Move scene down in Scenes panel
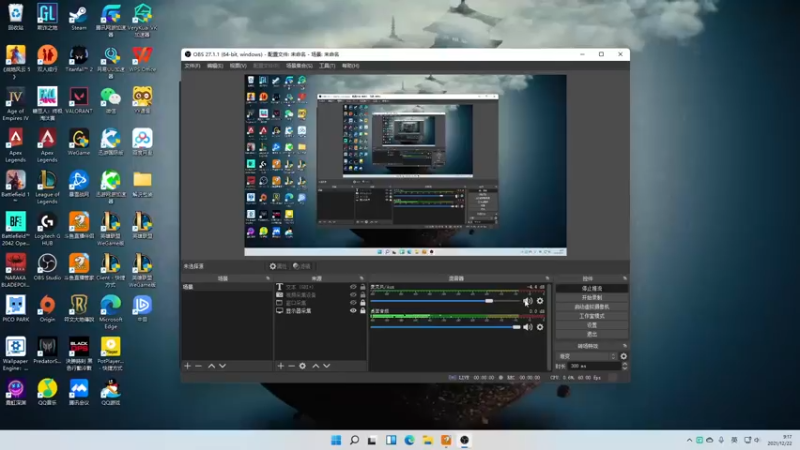The width and height of the screenshot is (800, 450). pos(222,366)
